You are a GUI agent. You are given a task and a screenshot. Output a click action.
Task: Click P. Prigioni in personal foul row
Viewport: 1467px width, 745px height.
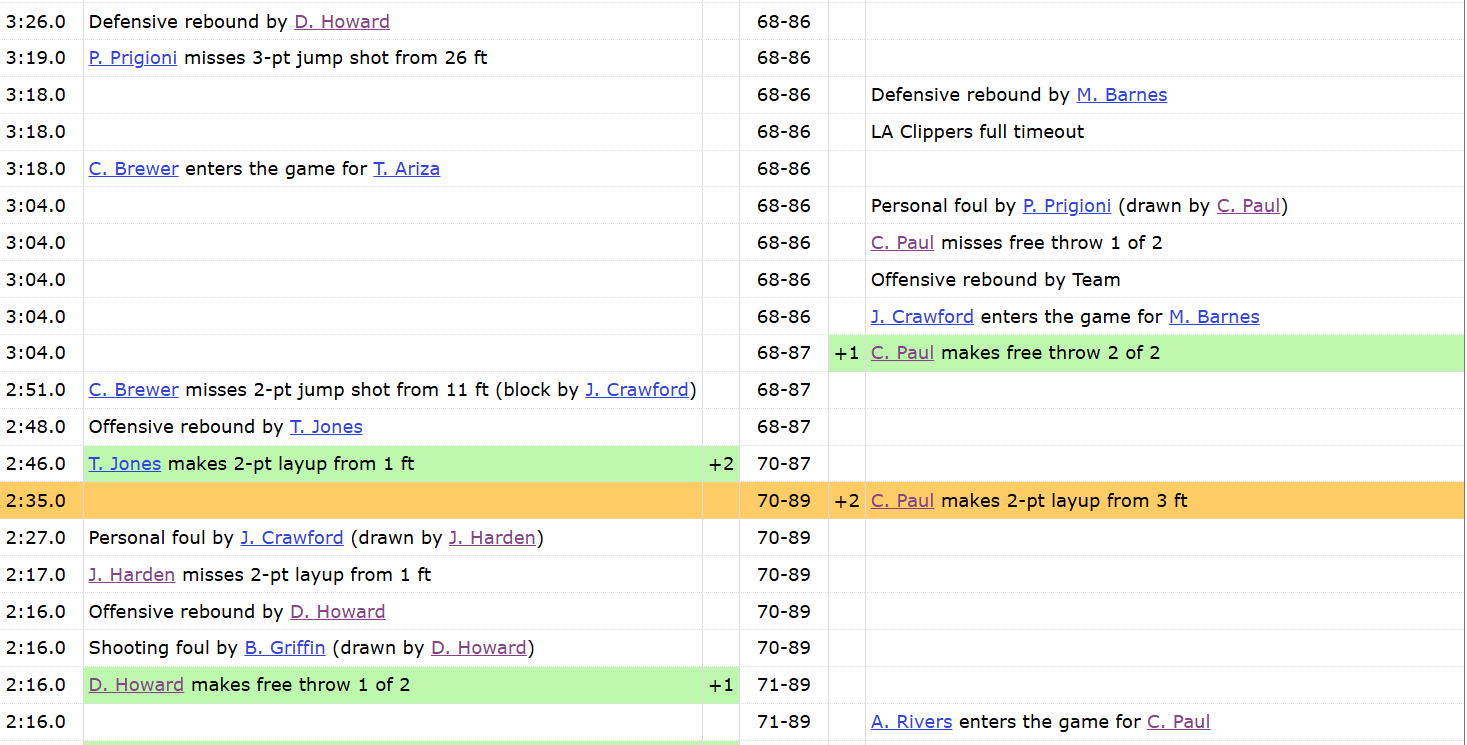1067,206
